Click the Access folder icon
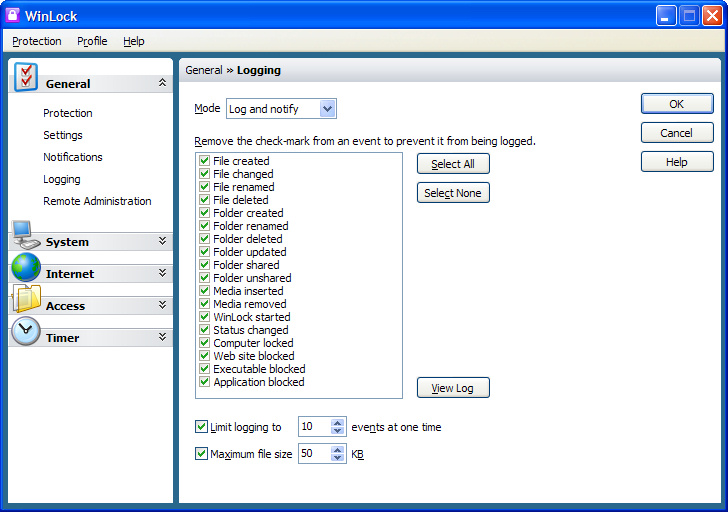The image size is (728, 512). [x=26, y=298]
